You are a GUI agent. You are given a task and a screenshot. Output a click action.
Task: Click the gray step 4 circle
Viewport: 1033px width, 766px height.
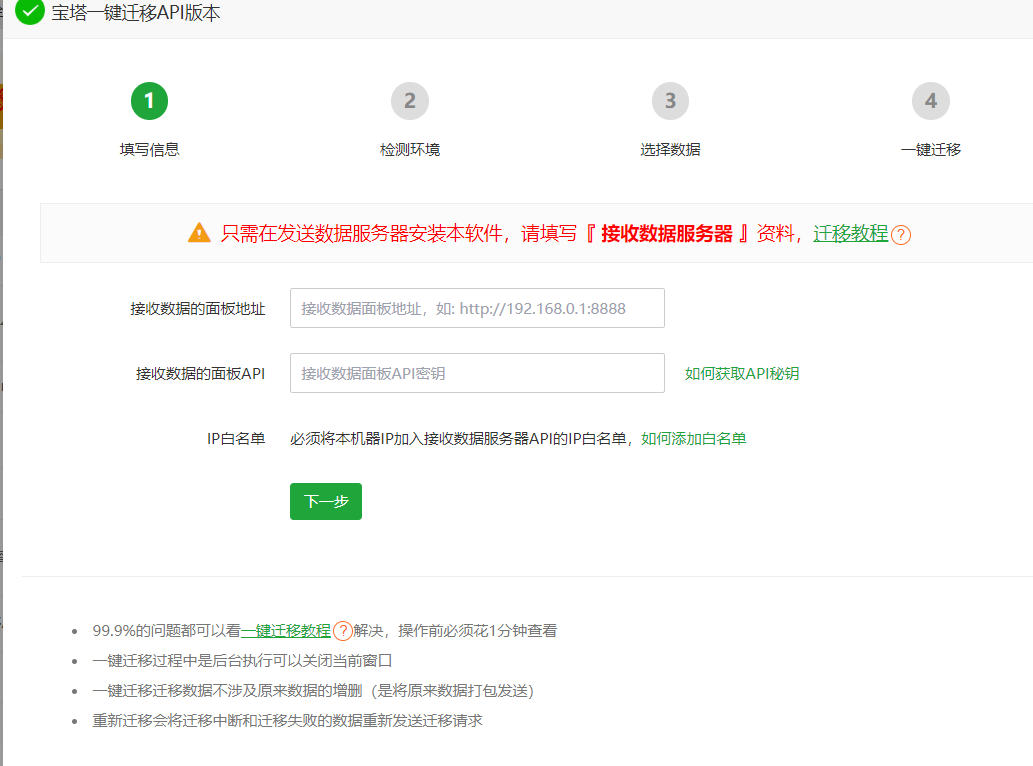tap(931, 101)
